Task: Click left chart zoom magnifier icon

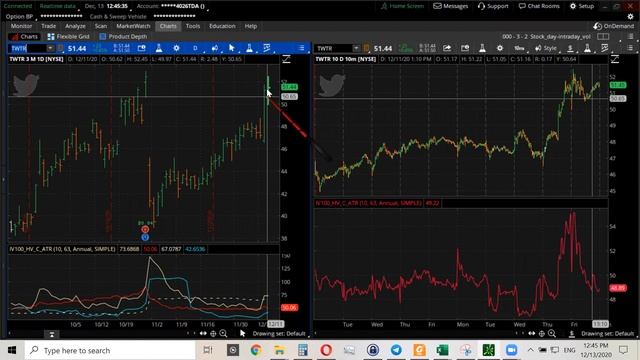Action: click(x=223, y=333)
